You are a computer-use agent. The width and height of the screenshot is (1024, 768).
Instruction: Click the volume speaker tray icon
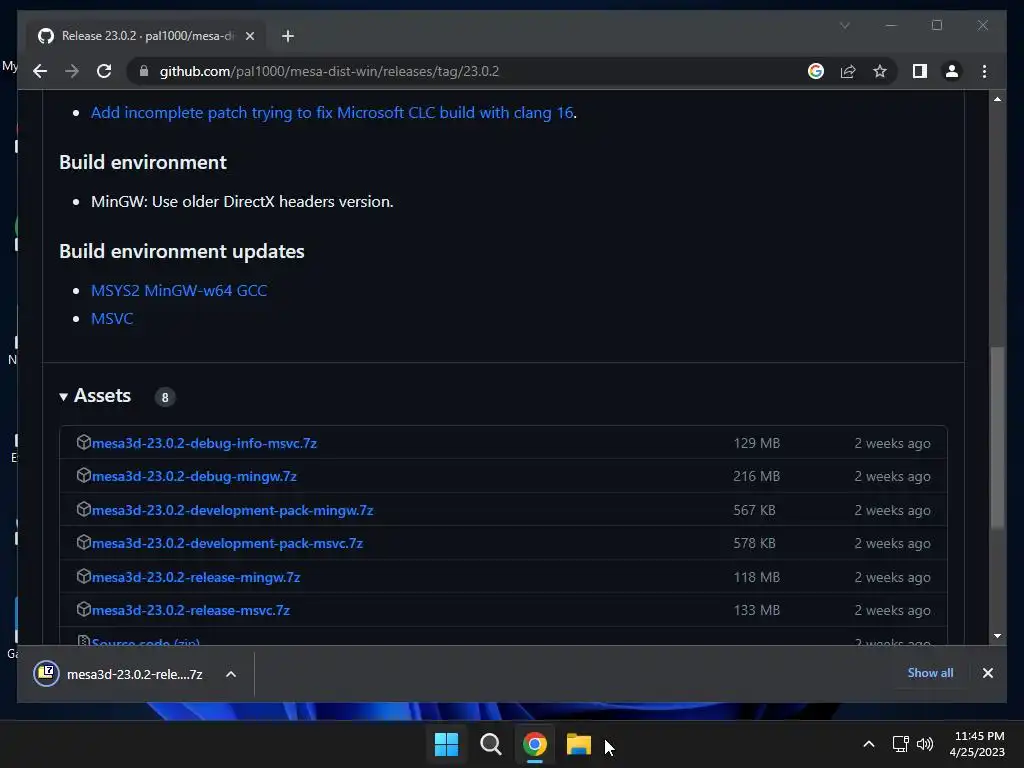coord(925,744)
